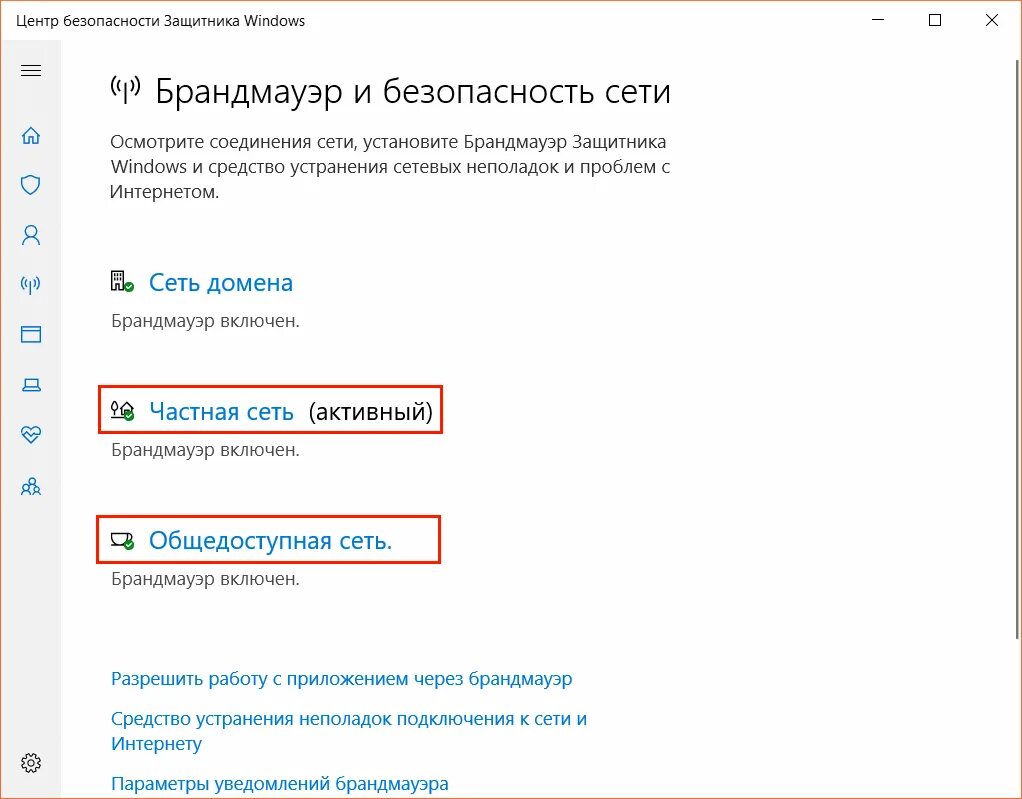Select Firewall & network antenna sidebar icon
Image resolution: width=1022 pixels, height=799 pixels.
[x=31, y=285]
